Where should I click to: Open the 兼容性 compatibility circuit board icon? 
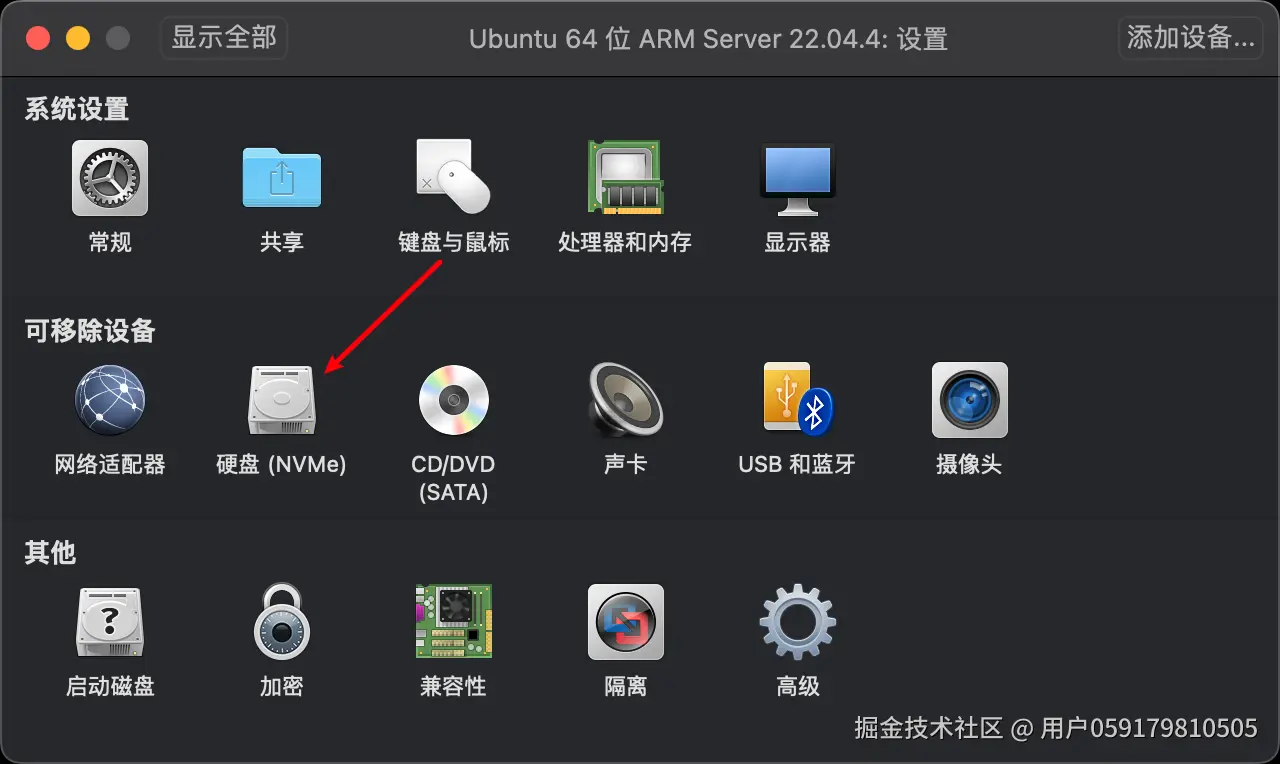pyautogui.click(x=453, y=622)
